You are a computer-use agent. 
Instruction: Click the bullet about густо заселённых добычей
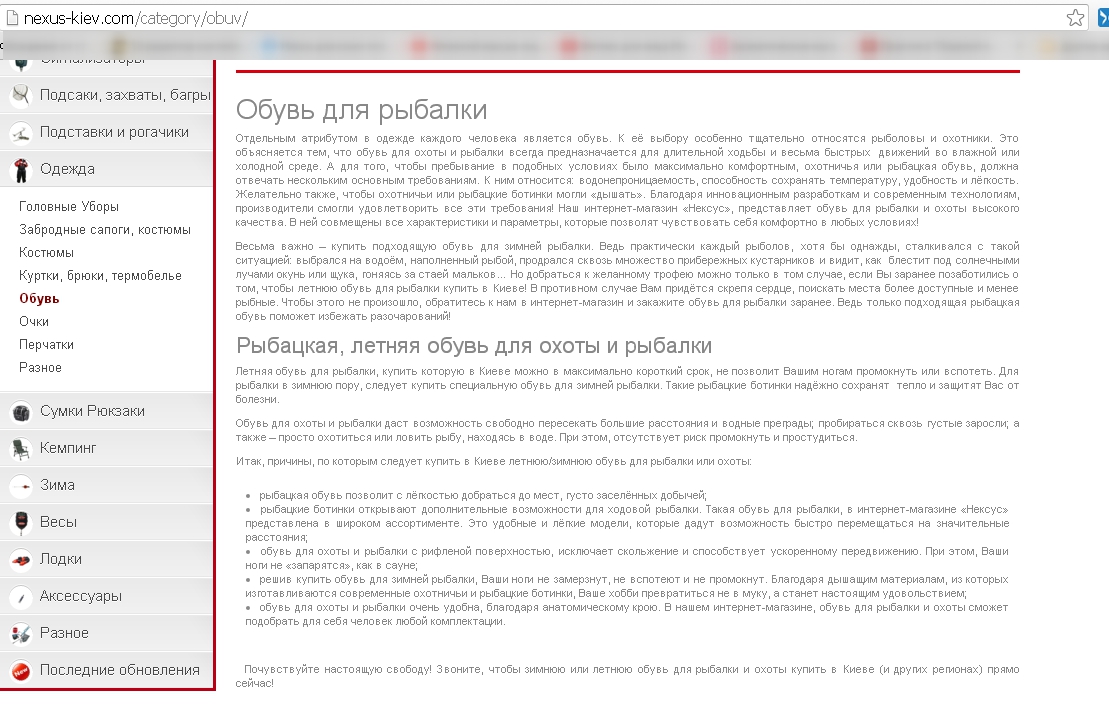(x=482, y=496)
